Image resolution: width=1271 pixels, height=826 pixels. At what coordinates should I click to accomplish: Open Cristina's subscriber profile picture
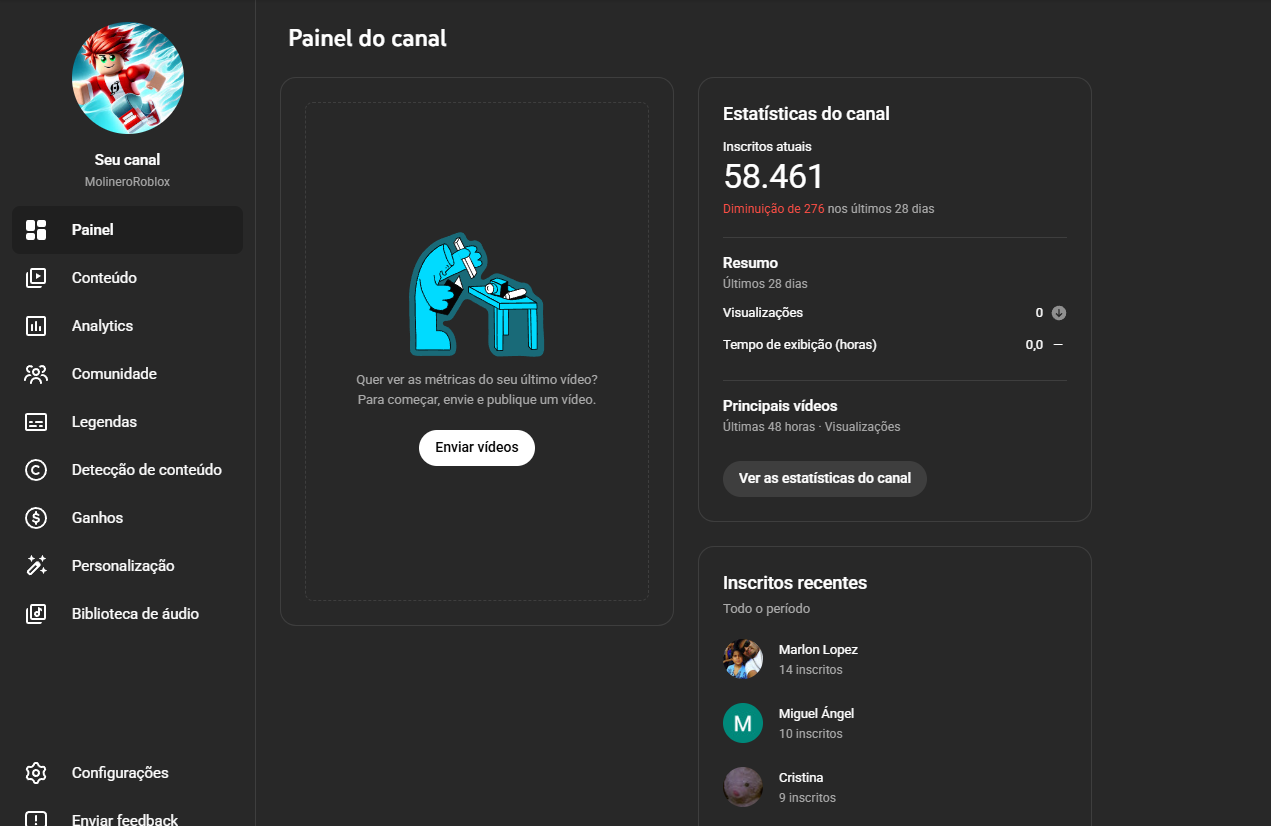(x=743, y=787)
